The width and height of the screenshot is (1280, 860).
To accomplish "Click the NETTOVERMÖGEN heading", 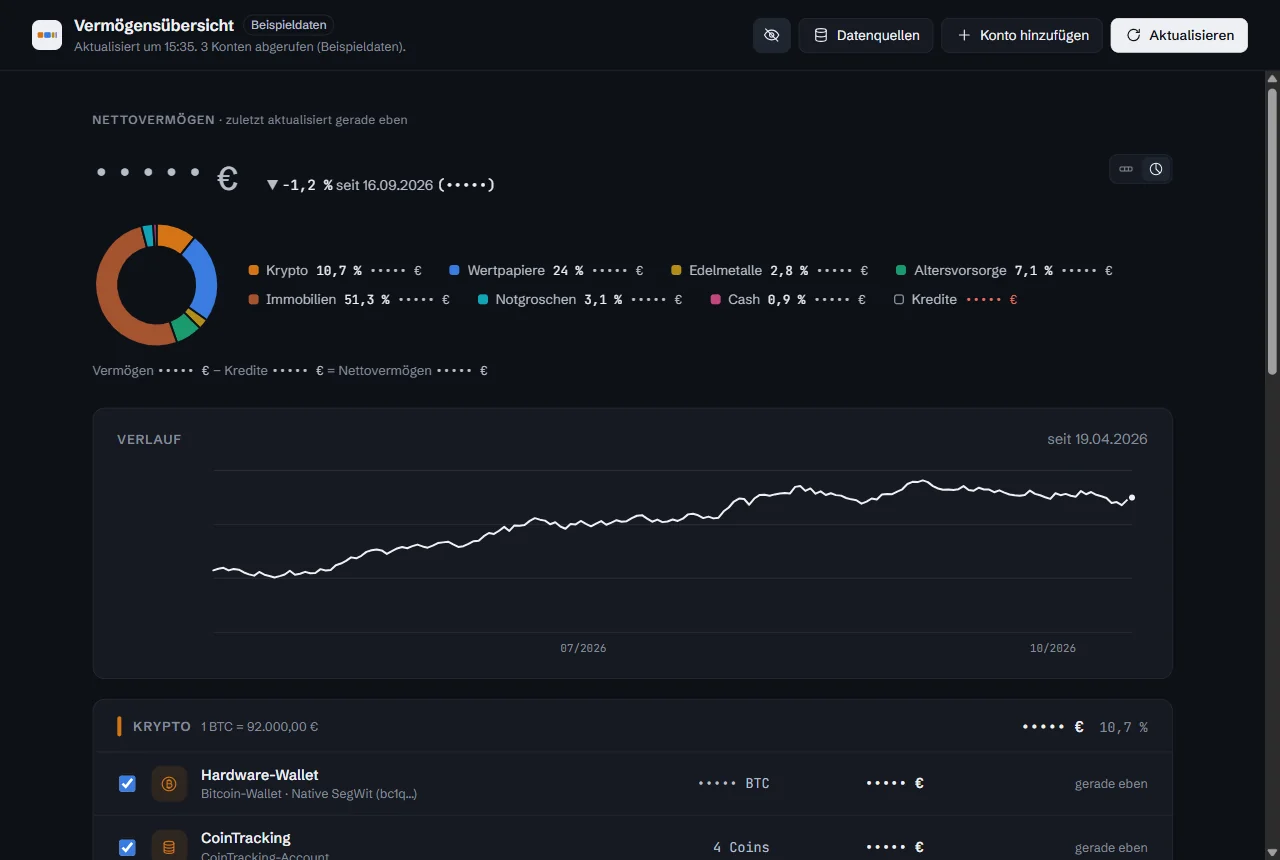I will pyautogui.click(x=153, y=120).
